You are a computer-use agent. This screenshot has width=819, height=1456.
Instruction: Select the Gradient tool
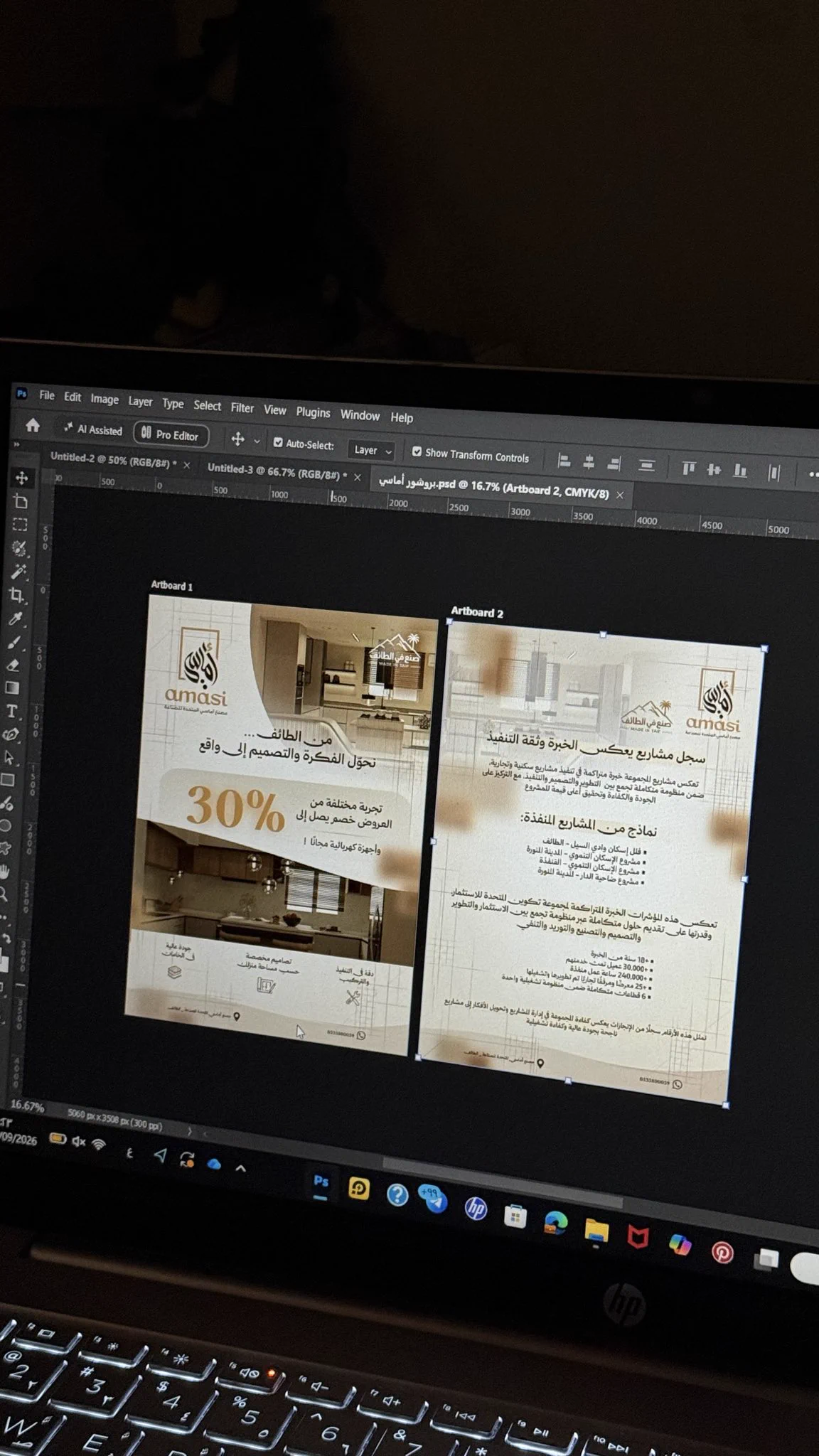[x=12, y=687]
